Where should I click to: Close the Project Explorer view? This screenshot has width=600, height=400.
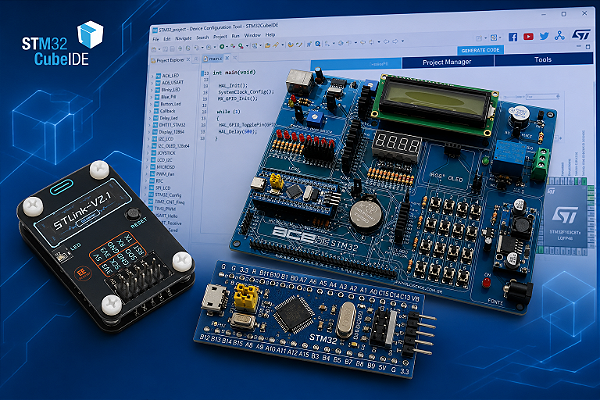coord(188,59)
